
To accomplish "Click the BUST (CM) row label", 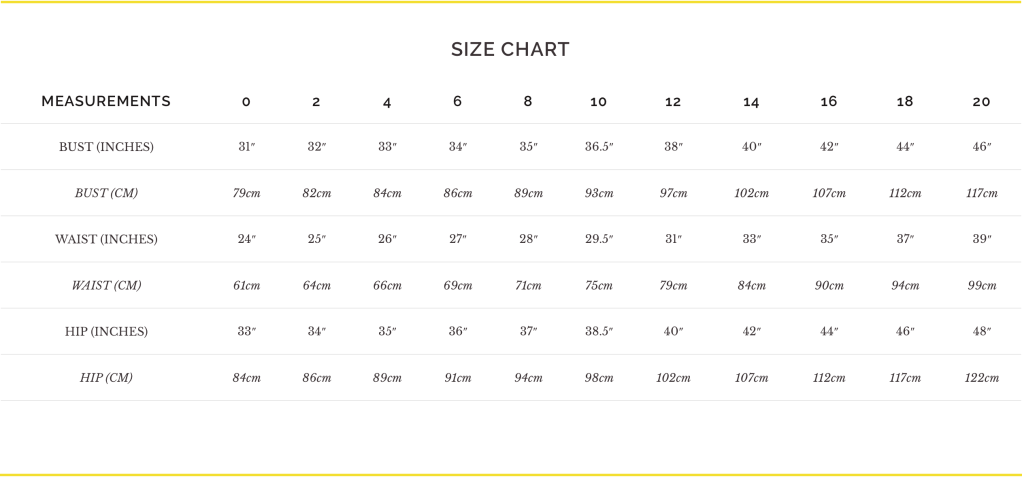I will click(x=106, y=193).
